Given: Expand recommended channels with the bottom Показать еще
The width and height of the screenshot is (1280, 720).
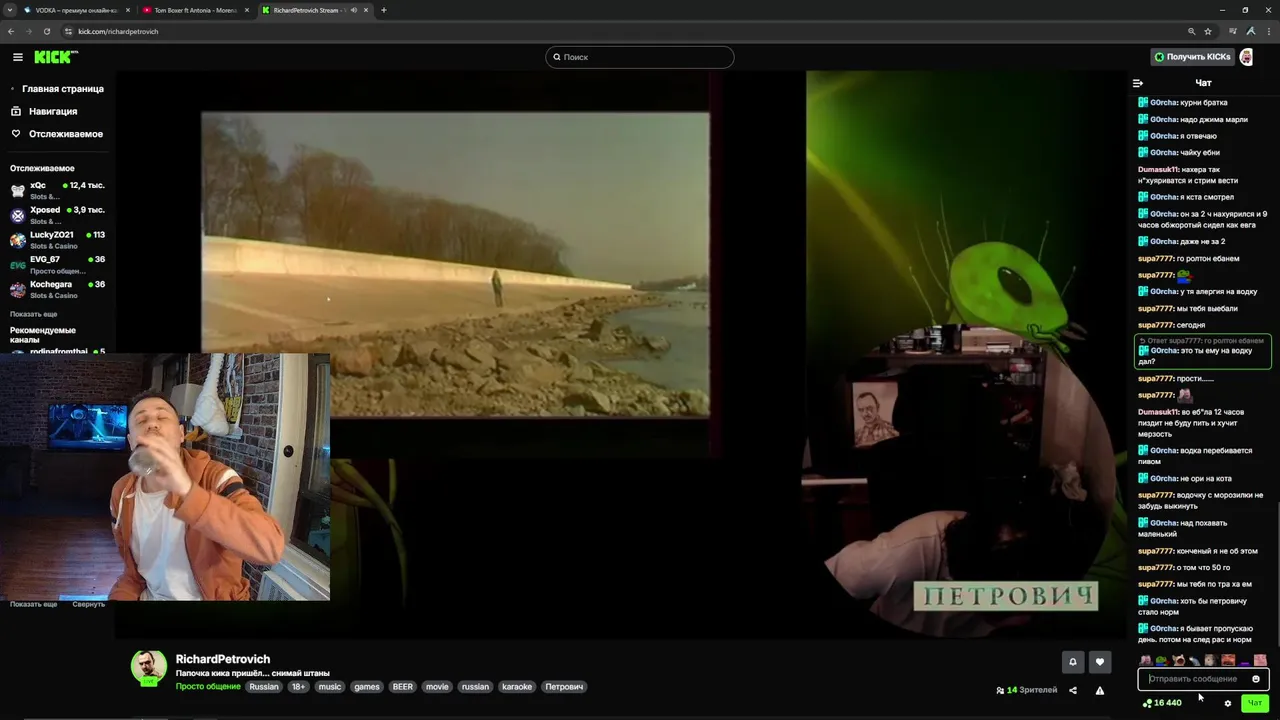Looking at the screenshot, I should pos(33,604).
